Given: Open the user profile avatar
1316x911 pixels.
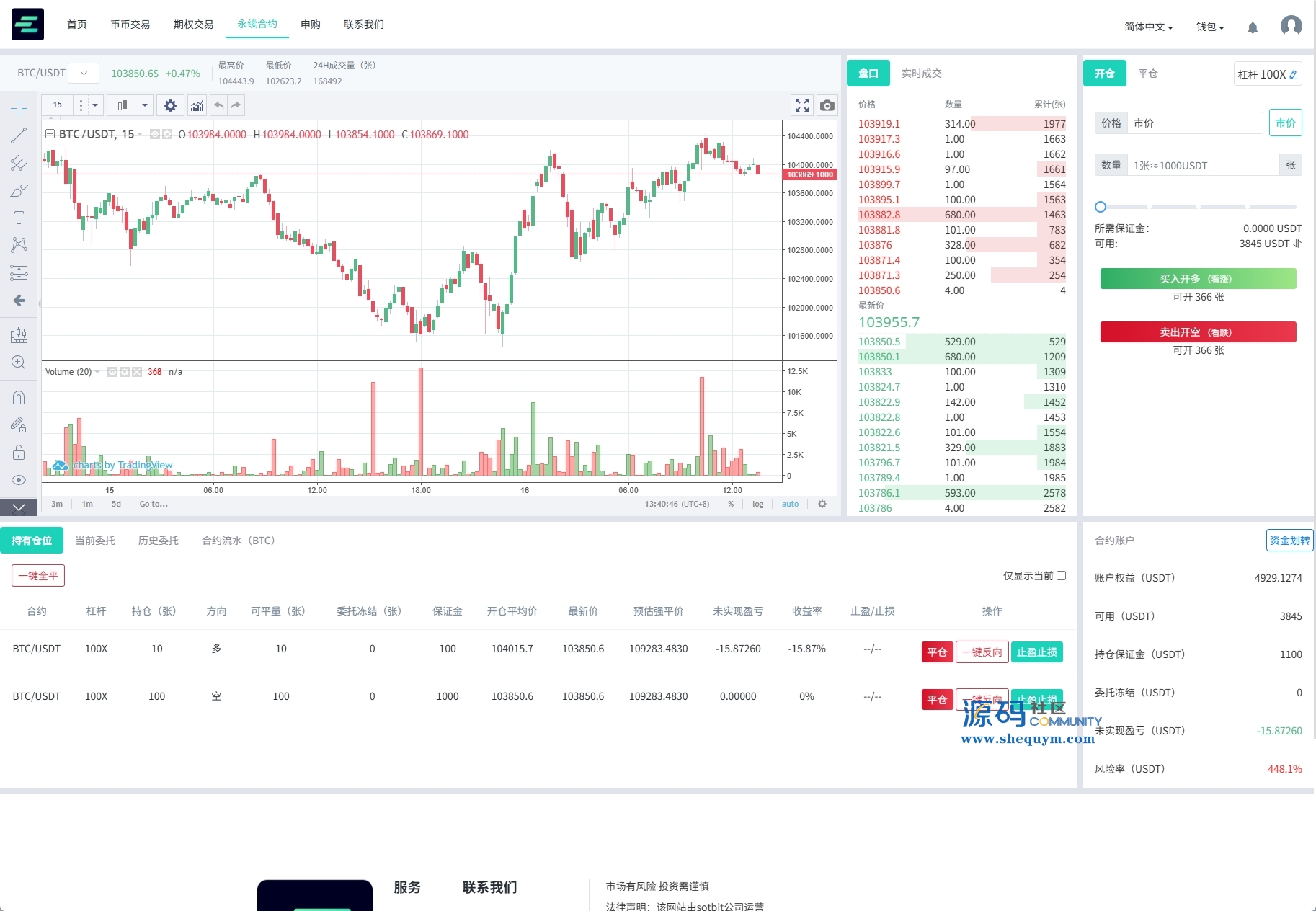Looking at the screenshot, I should [x=1291, y=26].
